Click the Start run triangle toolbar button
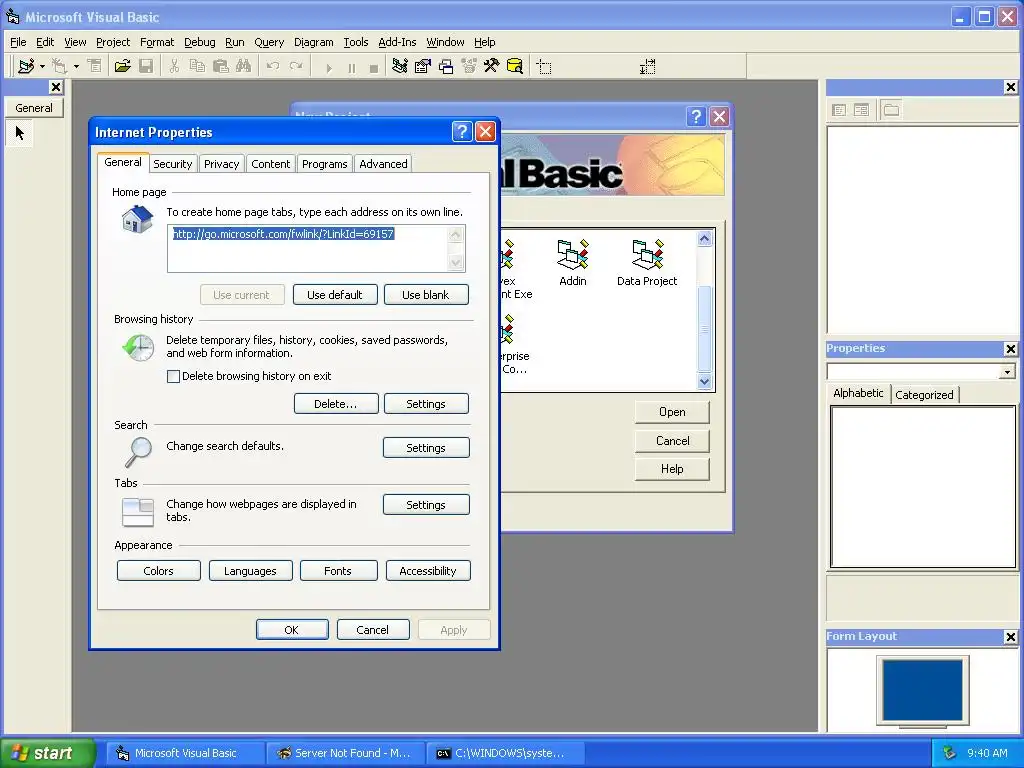This screenshot has width=1024, height=768. tap(328, 67)
